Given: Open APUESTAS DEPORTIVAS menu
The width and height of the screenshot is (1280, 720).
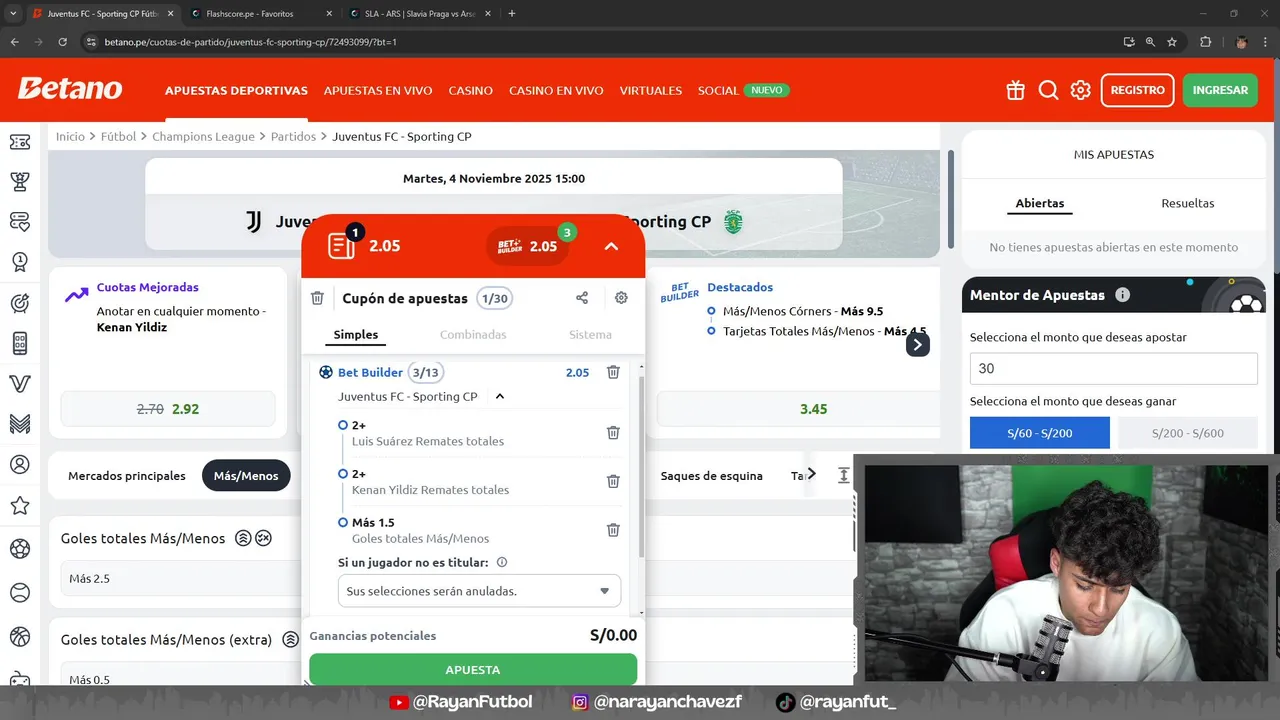Looking at the screenshot, I should 236,90.
